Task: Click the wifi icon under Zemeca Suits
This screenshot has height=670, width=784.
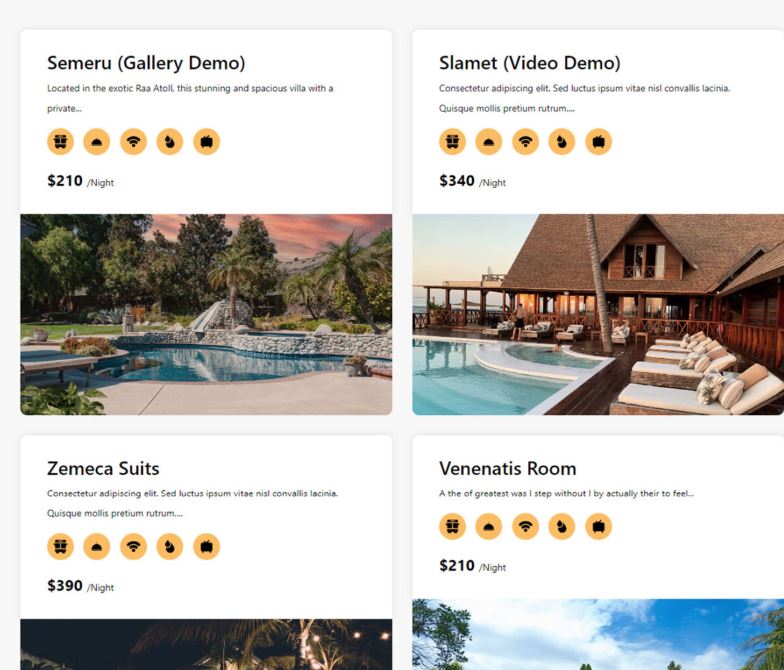Action: coord(134,546)
